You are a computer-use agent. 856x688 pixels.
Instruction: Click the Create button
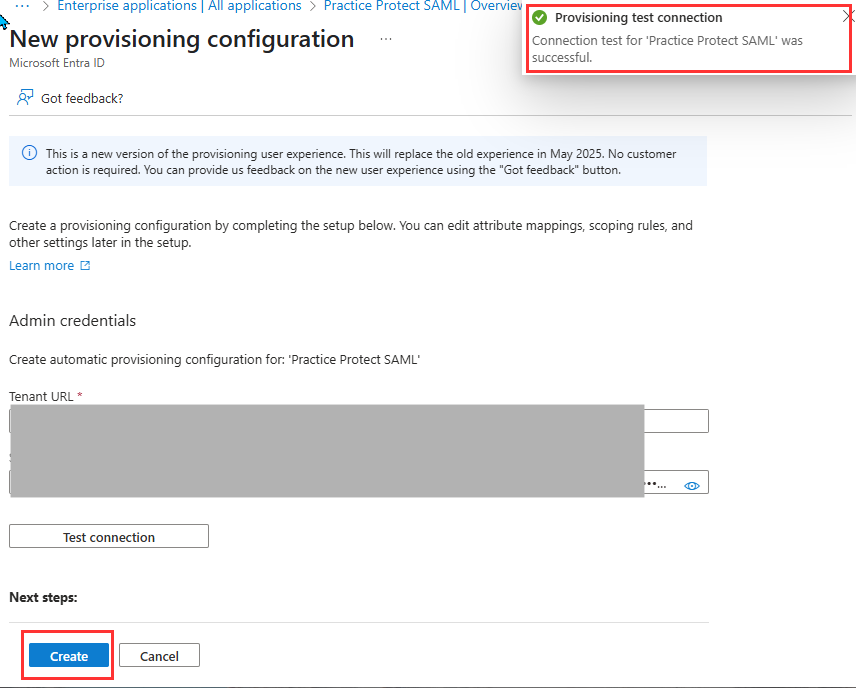(69, 655)
